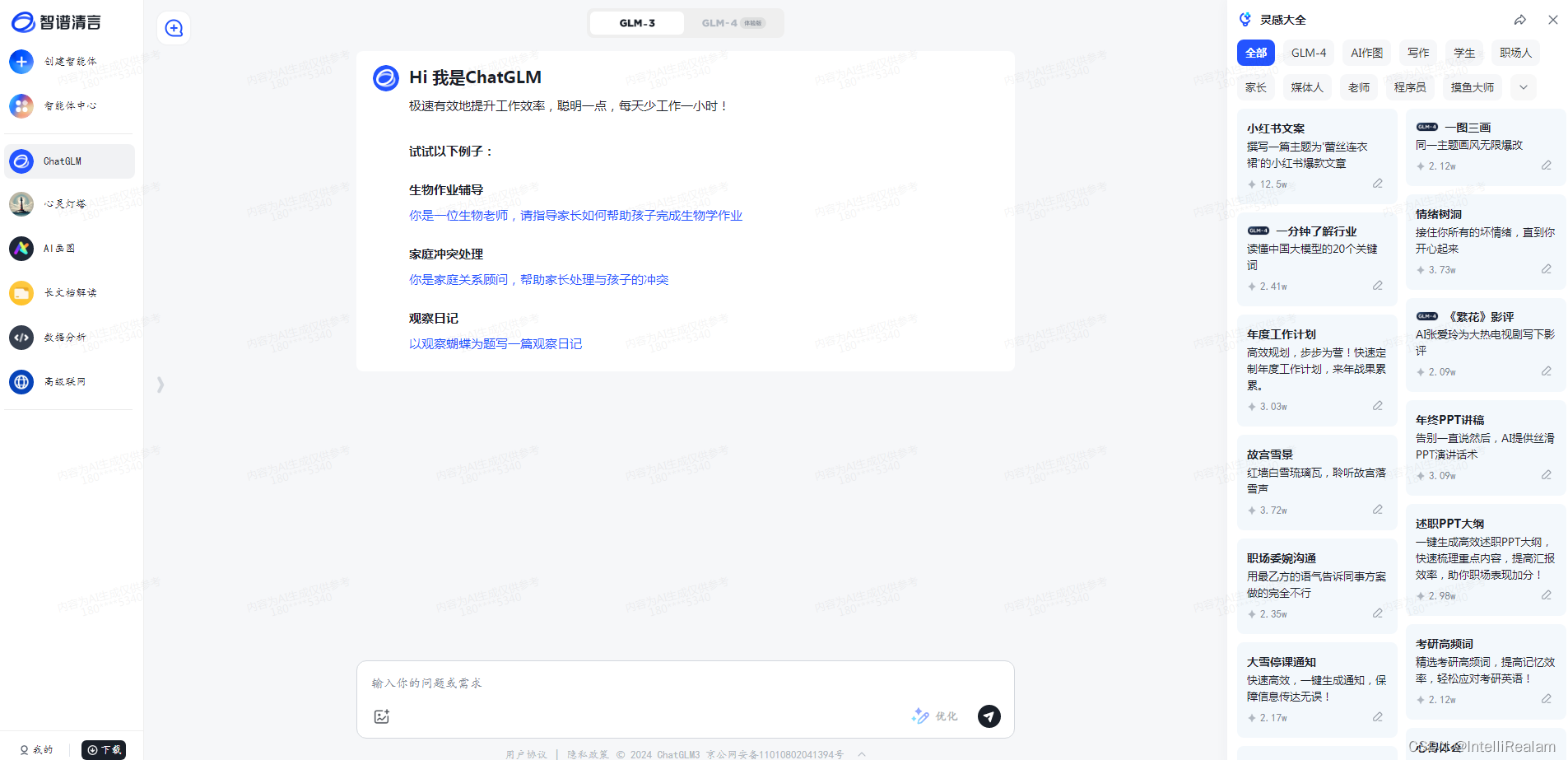Viewport: 1568px width, 760px height.
Task: Click edit icon on 述职PPT大纲 card
Action: (x=1546, y=595)
